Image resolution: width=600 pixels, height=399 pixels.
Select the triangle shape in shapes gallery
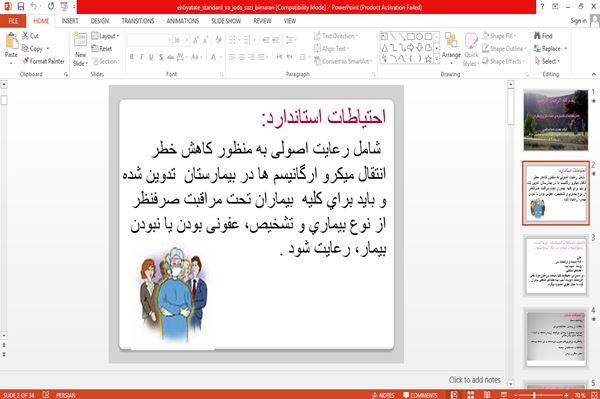tap(385, 48)
